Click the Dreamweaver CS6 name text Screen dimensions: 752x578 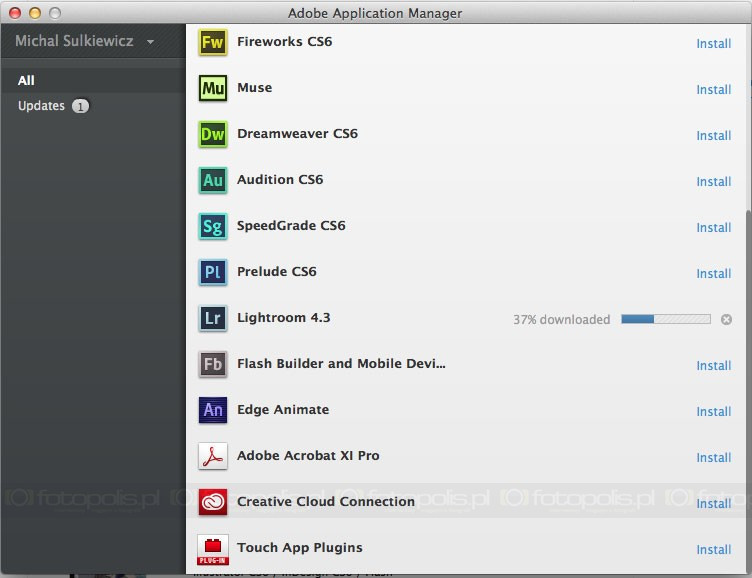point(297,134)
